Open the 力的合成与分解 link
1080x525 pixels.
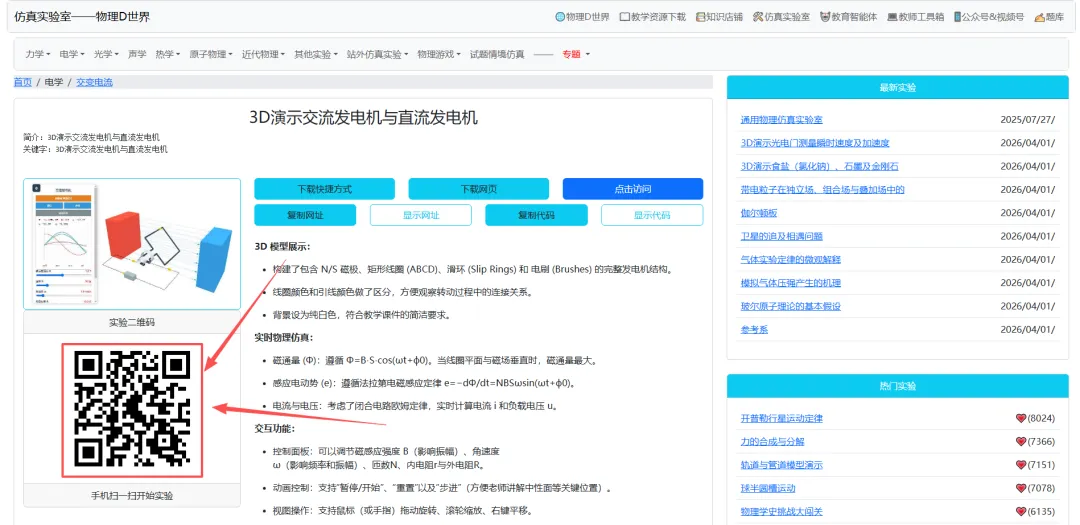point(772,442)
